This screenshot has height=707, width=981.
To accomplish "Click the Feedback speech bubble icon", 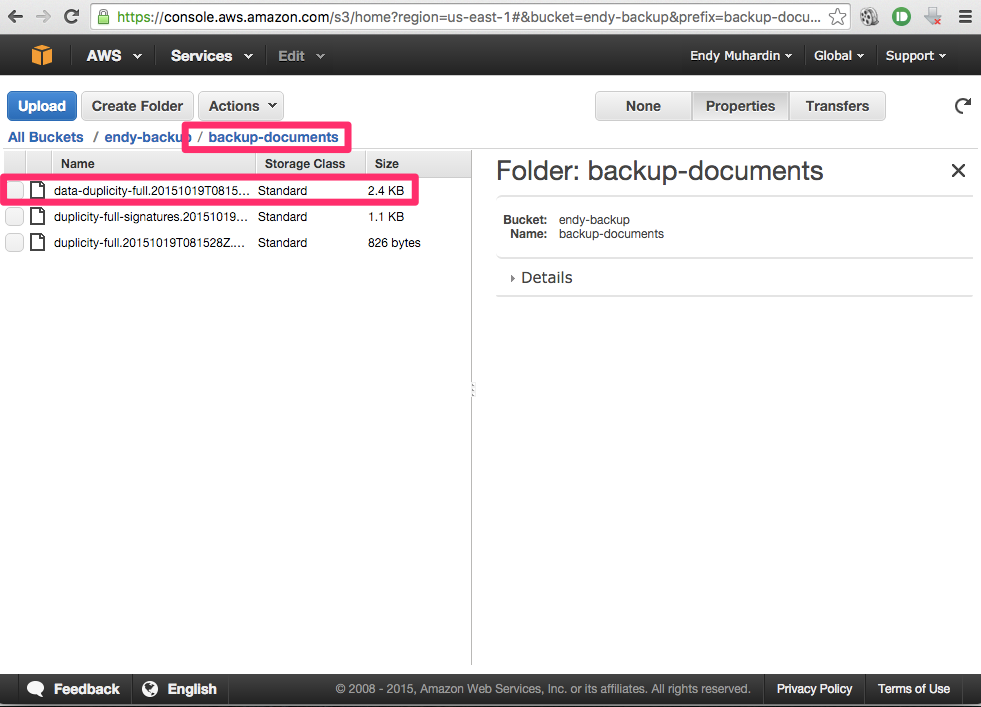I will pos(36,689).
